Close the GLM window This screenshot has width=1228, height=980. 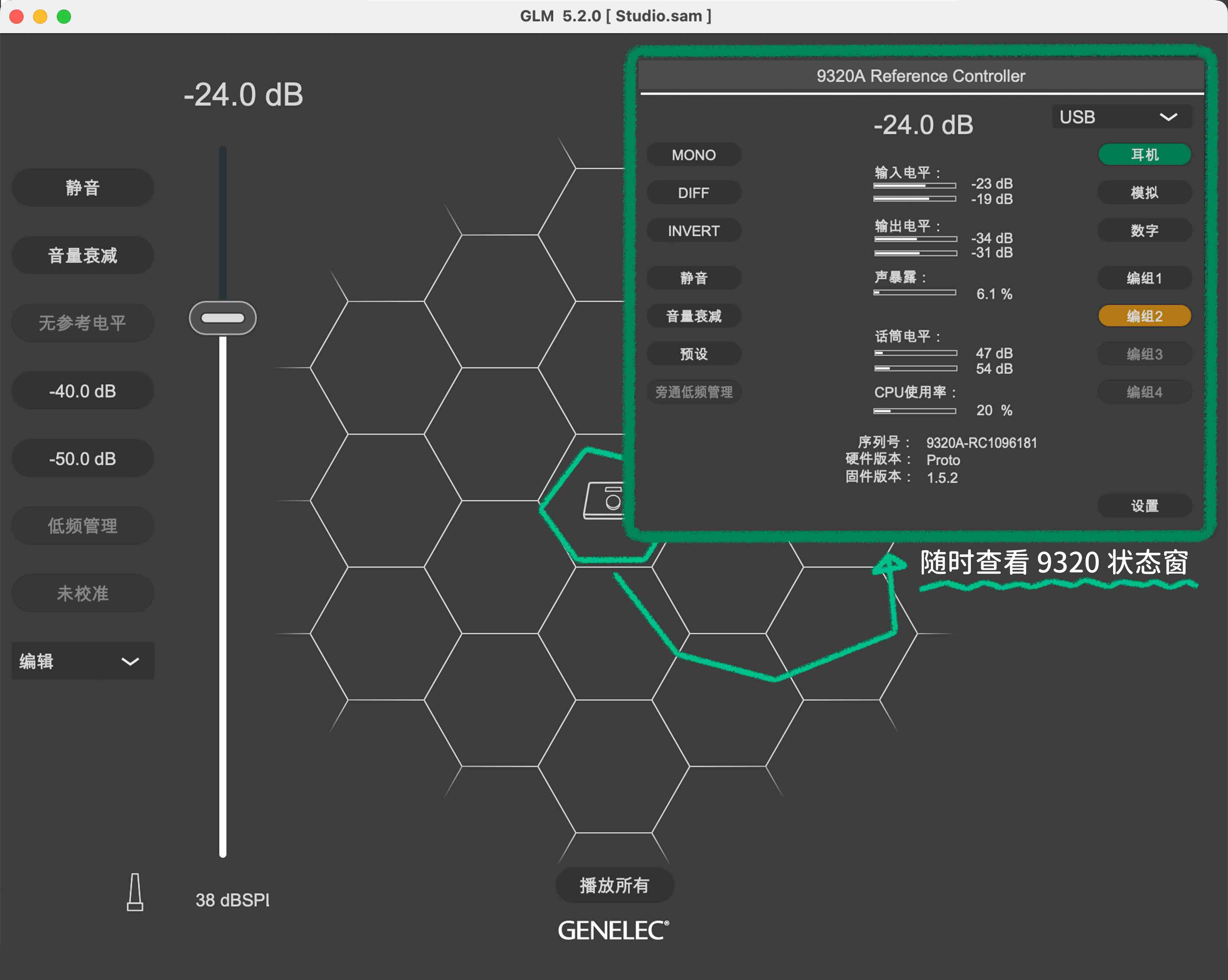17,17
